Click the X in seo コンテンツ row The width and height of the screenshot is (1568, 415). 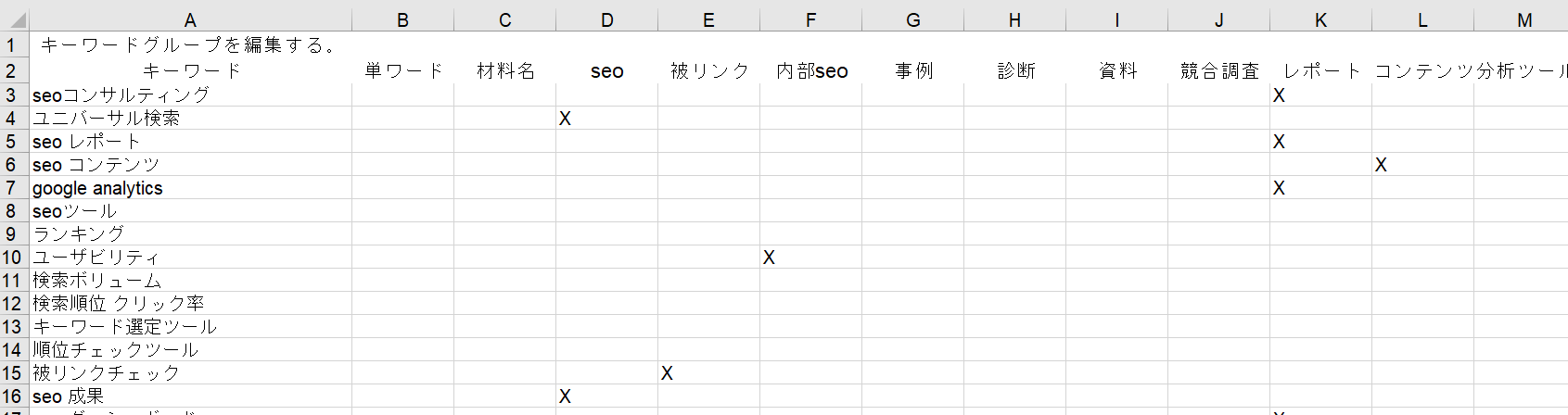pyautogui.click(x=1381, y=165)
